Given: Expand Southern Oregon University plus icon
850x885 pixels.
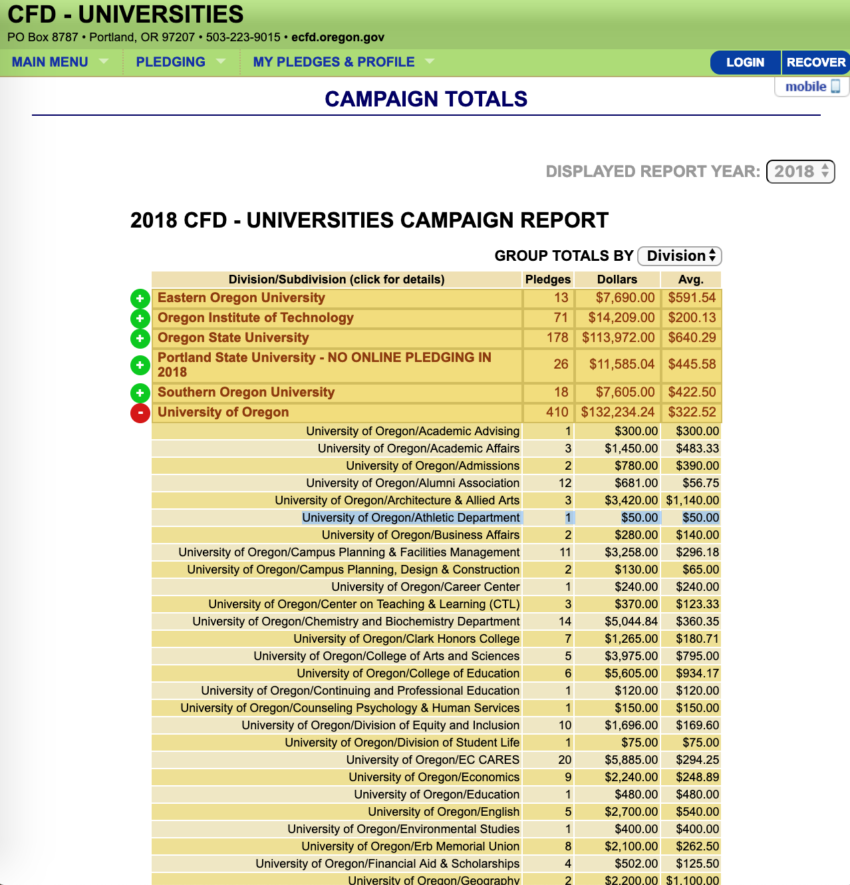Looking at the screenshot, I should 140,392.
